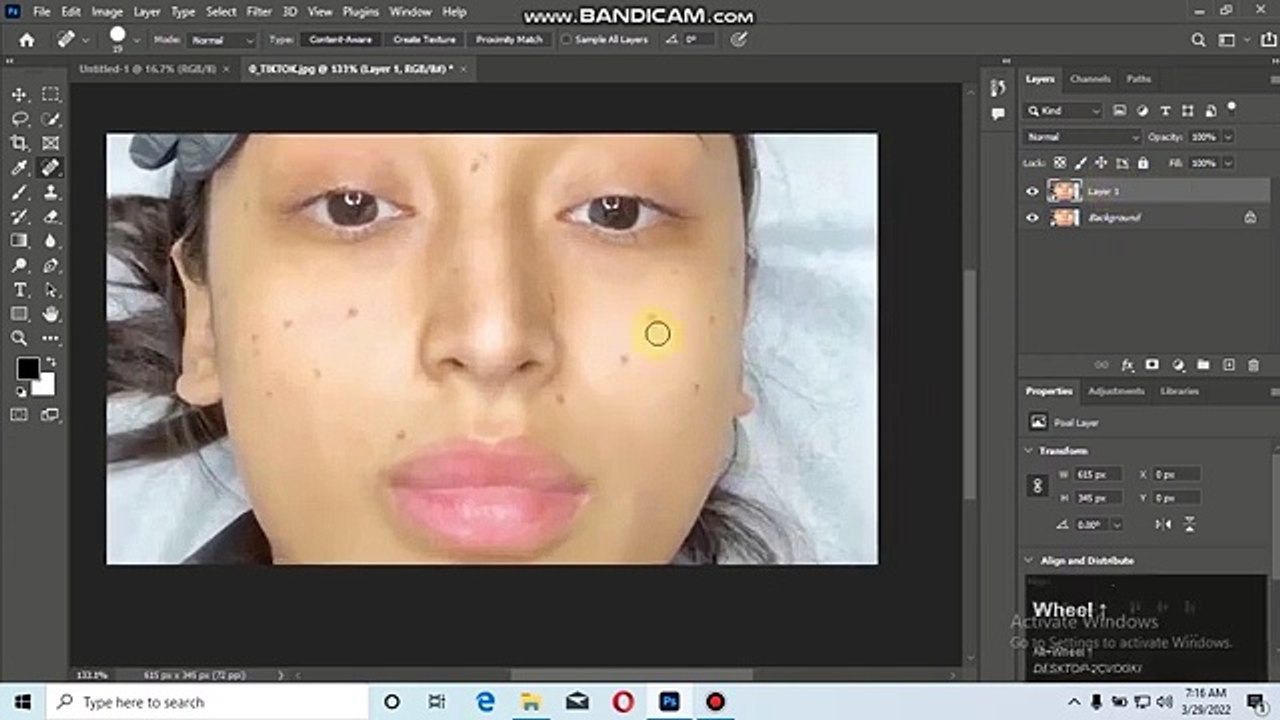This screenshot has height=720, width=1280.
Task: Select the Blur tool
Action: pyautogui.click(x=51, y=241)
